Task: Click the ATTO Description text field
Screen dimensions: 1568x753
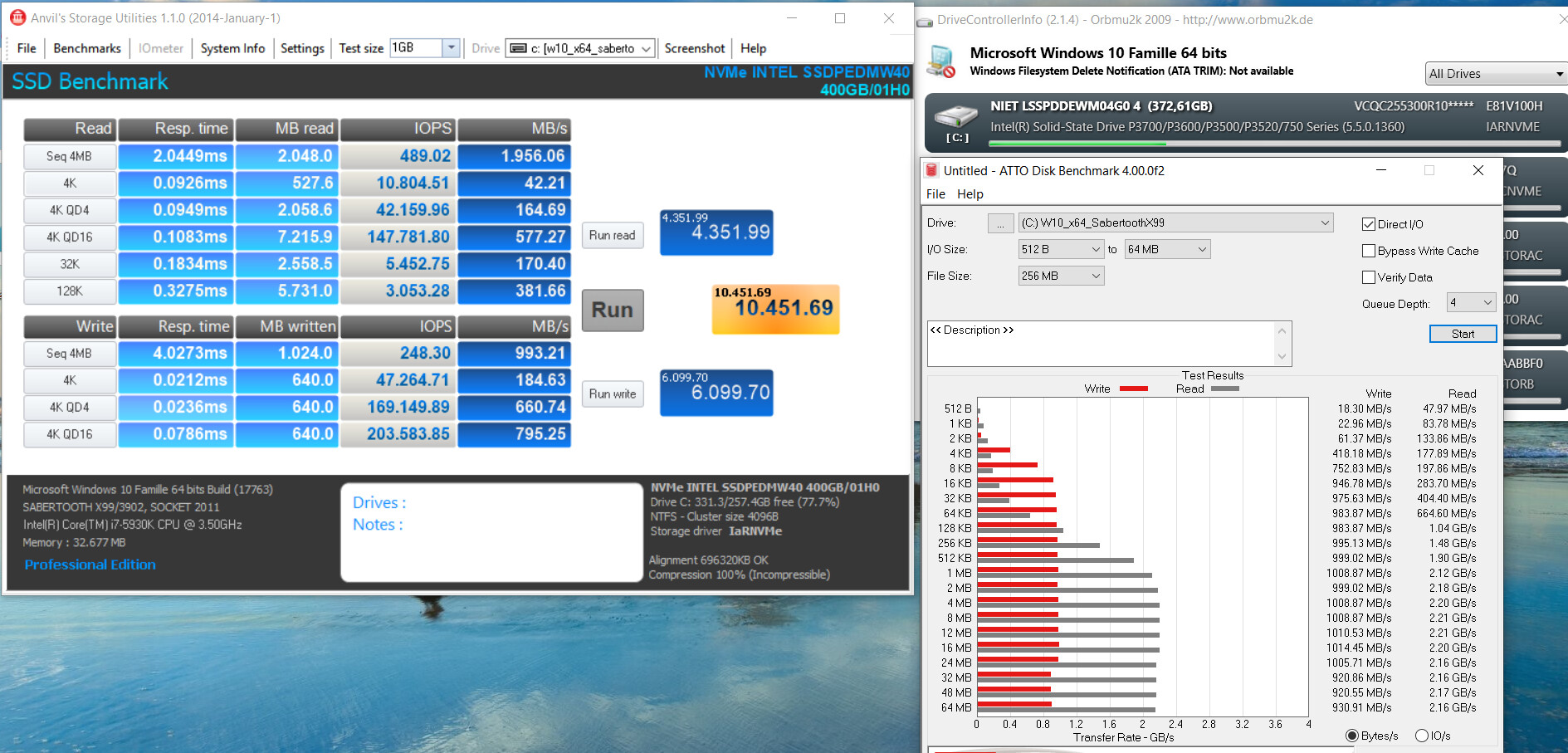Action: tap(1101, 344)
